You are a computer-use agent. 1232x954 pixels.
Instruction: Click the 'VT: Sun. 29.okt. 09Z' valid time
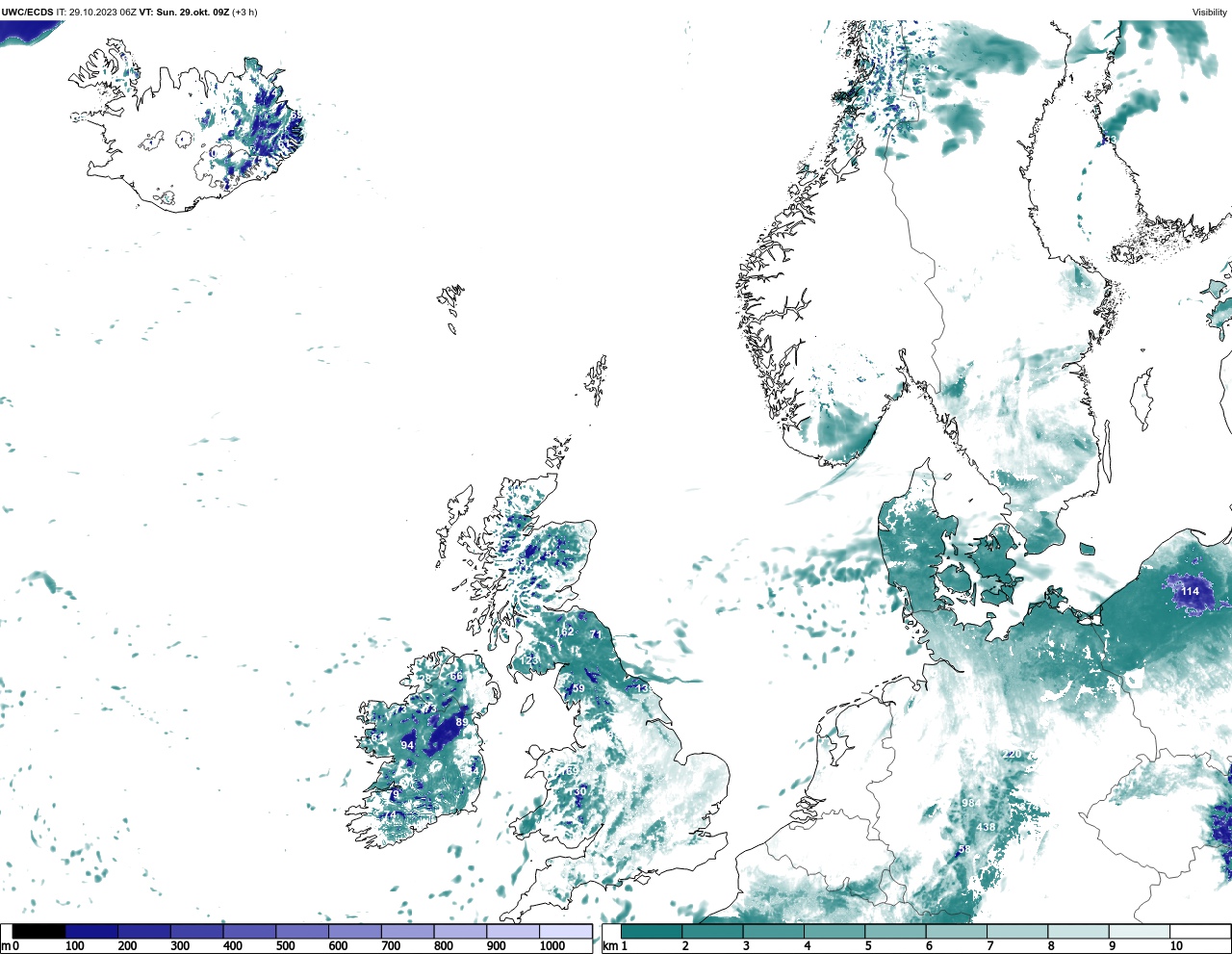click(184, 13)
